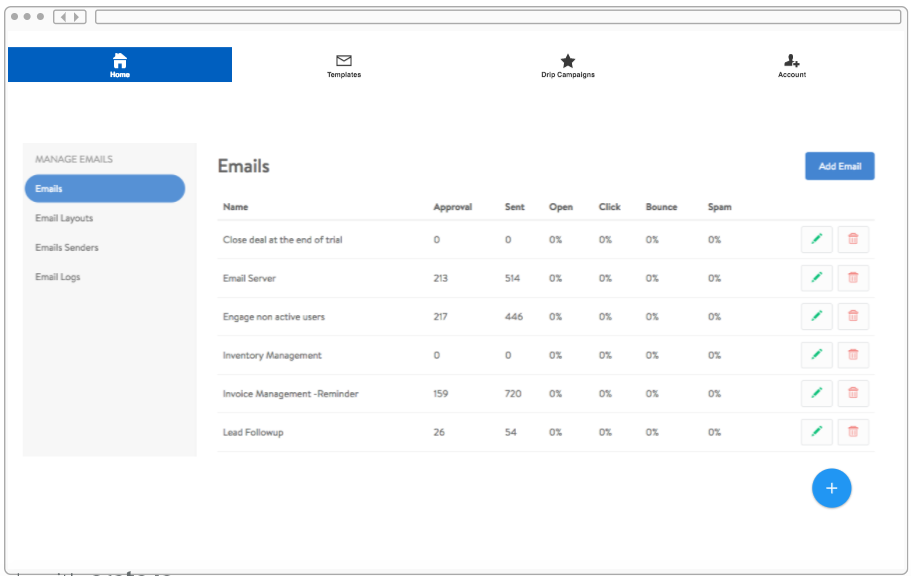Switch to the Templates tab

point(344,66)
